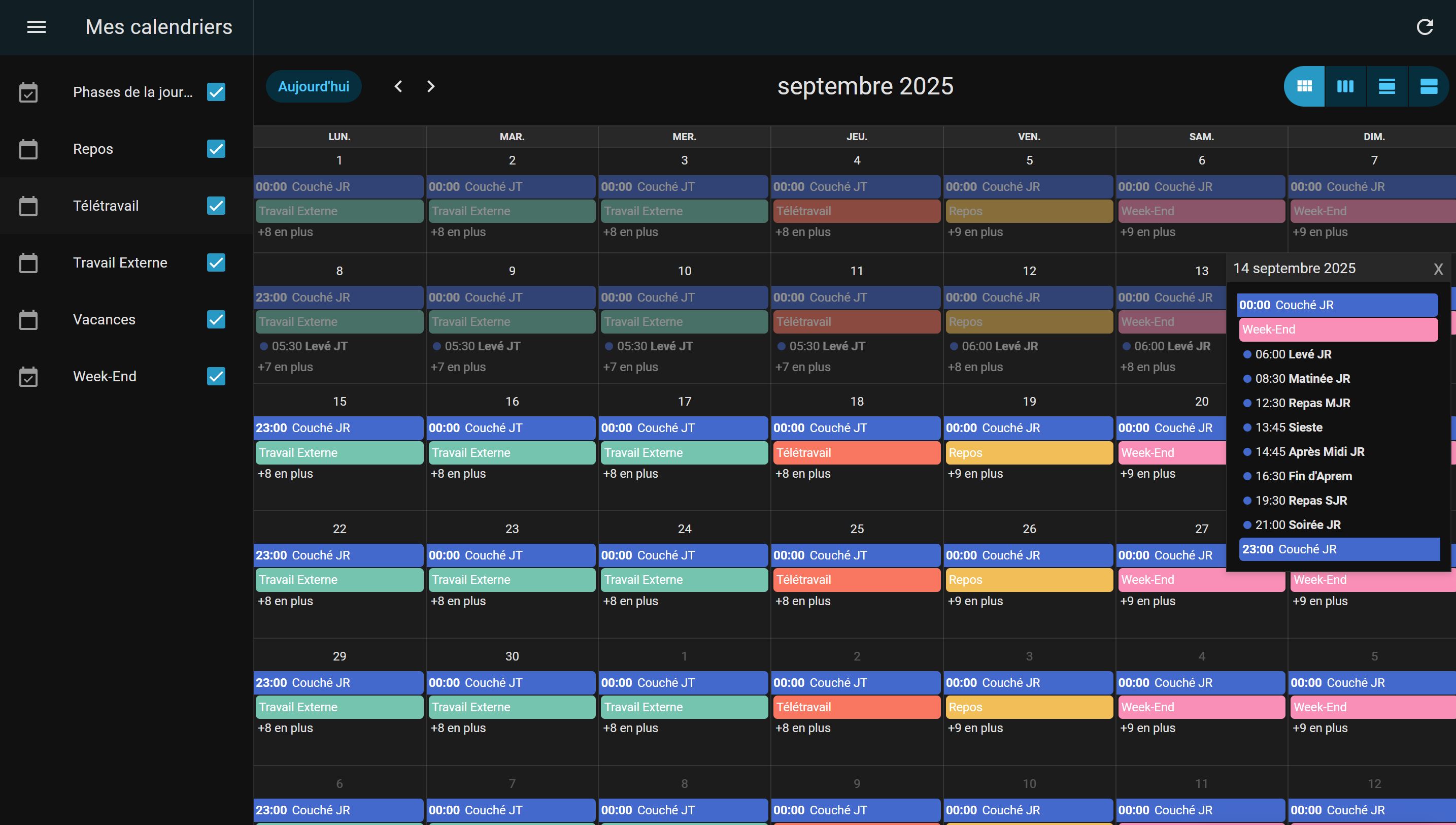1456x825 pixels.
Task: Click calendar icon beside Repos
Action: [28, 149]
